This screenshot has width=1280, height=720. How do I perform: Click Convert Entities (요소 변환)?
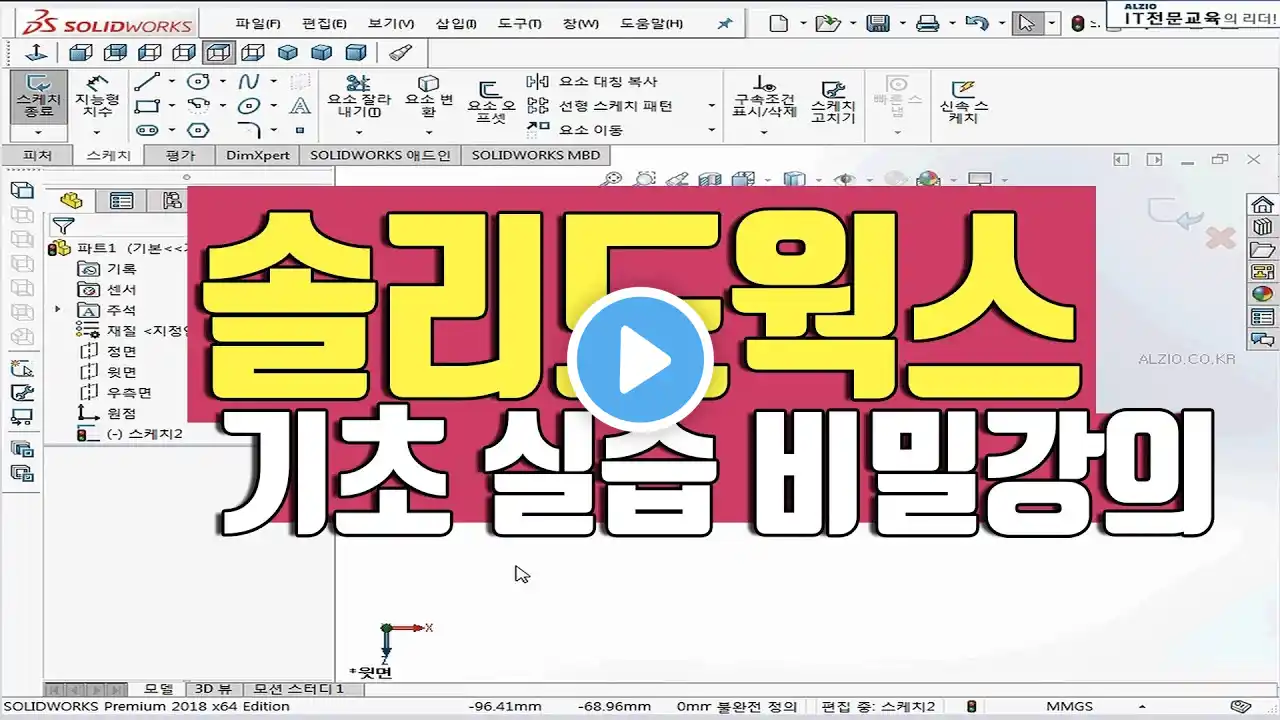point(428,98)
